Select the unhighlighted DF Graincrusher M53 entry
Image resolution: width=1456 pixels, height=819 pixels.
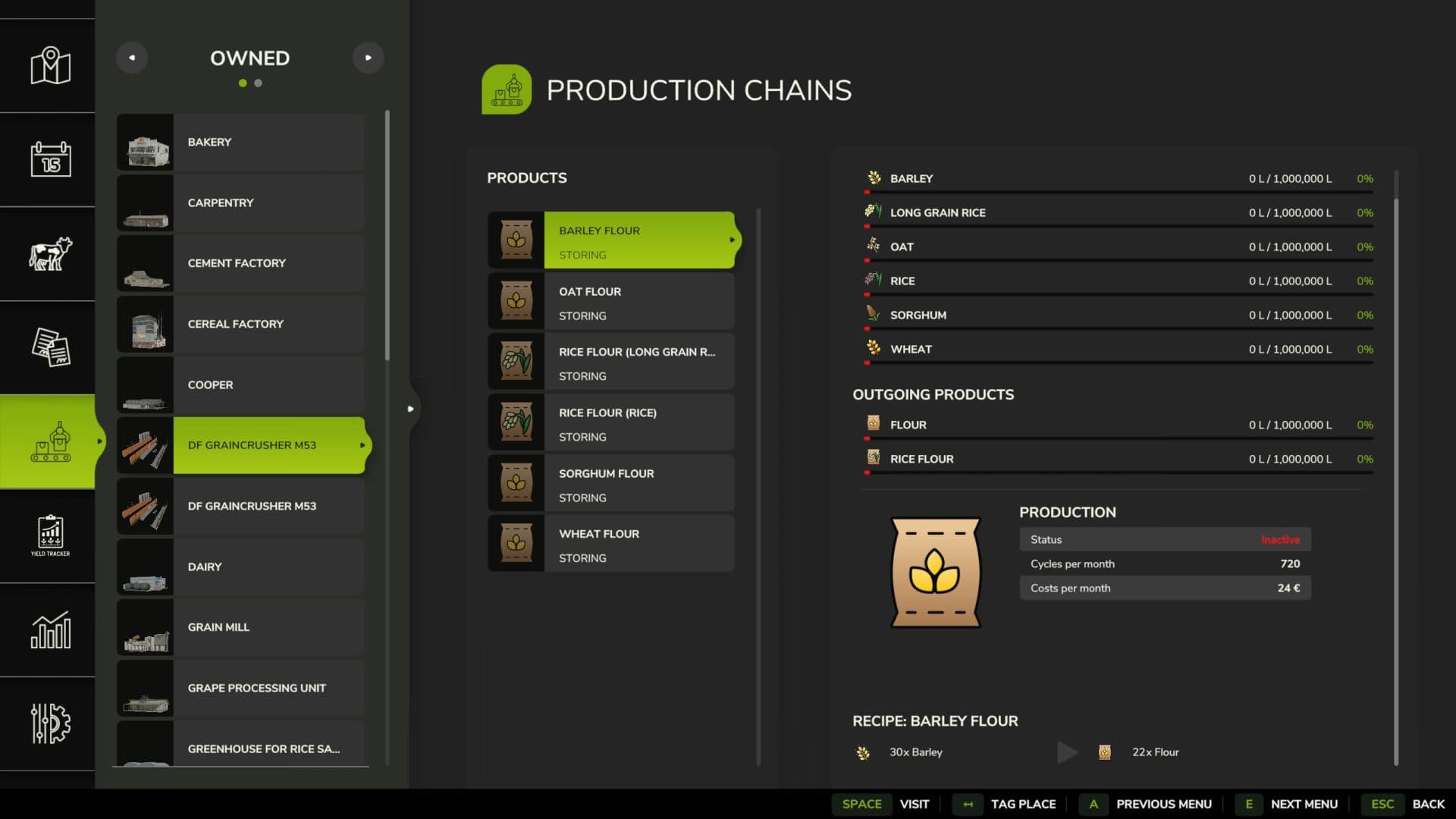[241, 507]
